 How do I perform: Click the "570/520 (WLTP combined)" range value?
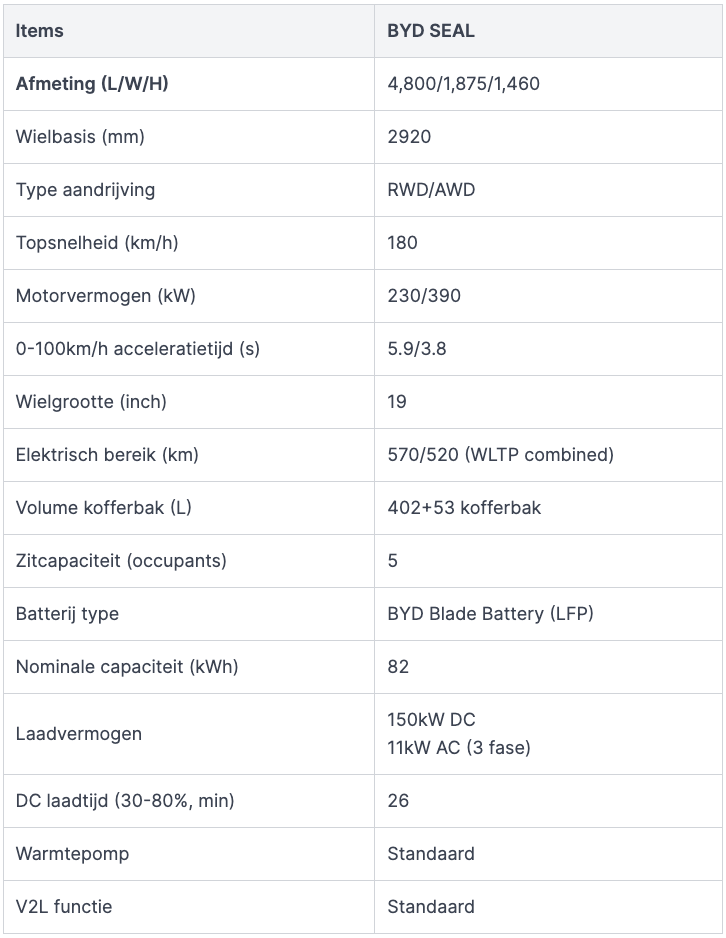pyautogui.click(x=500, y=455)
